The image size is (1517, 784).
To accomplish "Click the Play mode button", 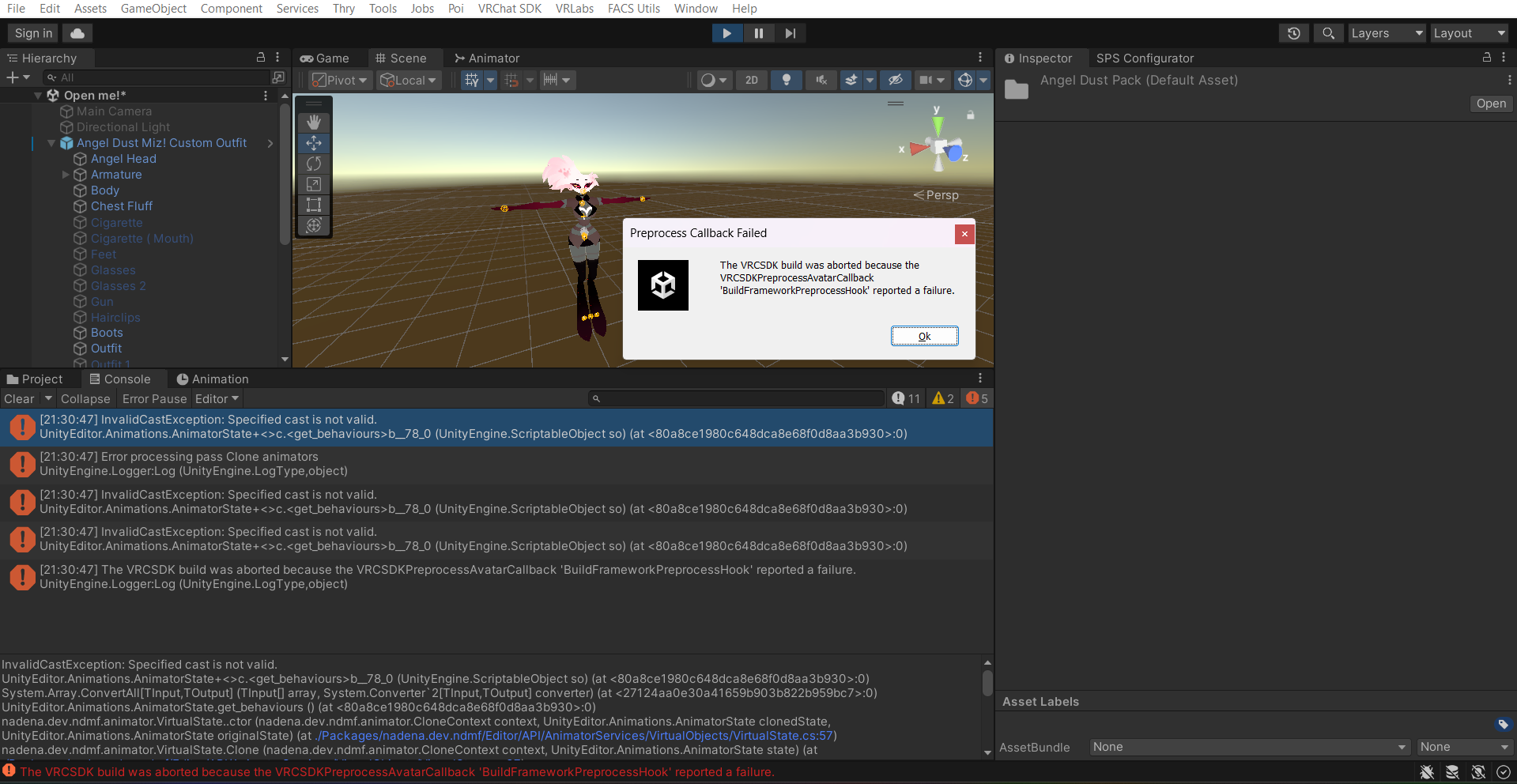I will pyautogui.click(x=727, y=33).
